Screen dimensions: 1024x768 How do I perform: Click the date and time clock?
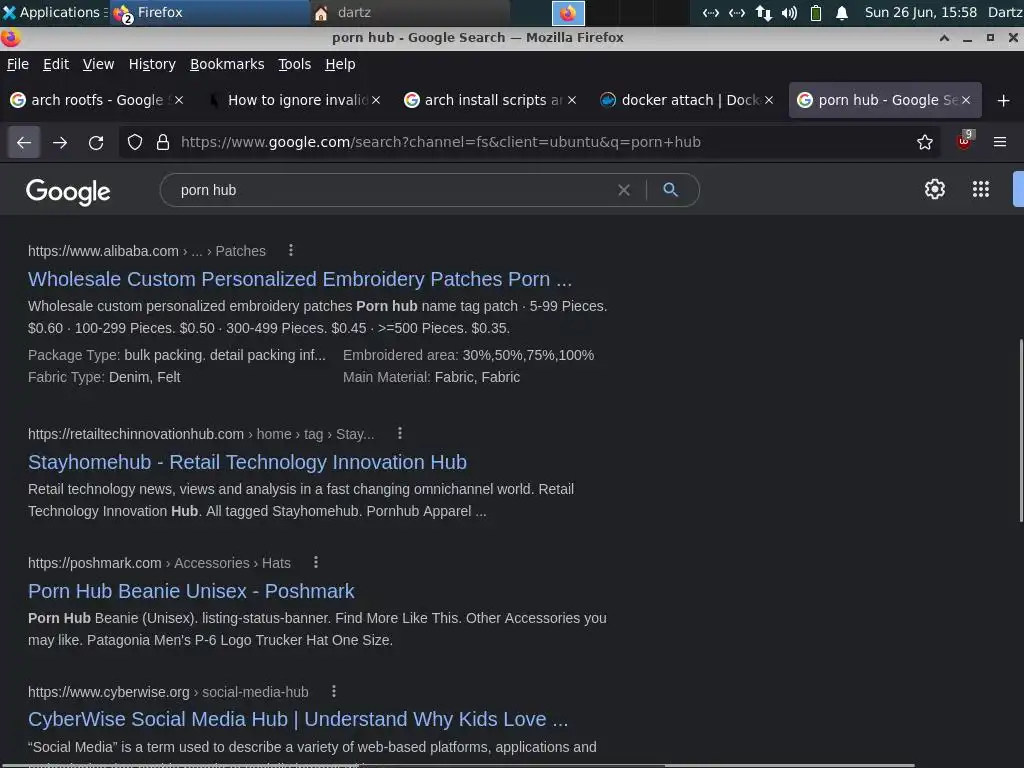pyautogui.click(x=921, y=12)
